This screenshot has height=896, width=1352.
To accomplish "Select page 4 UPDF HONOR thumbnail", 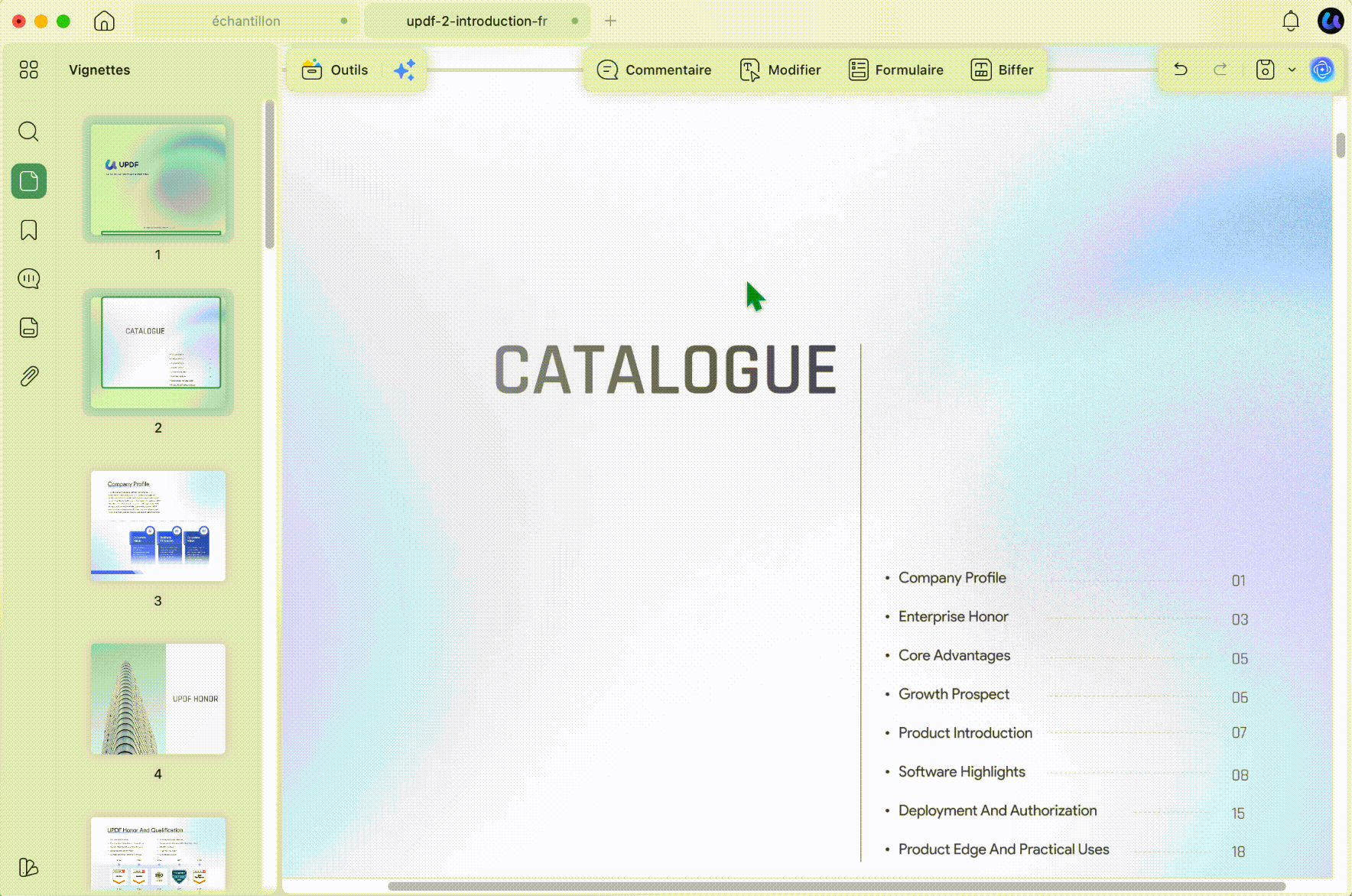I will (x=158, y=699).
